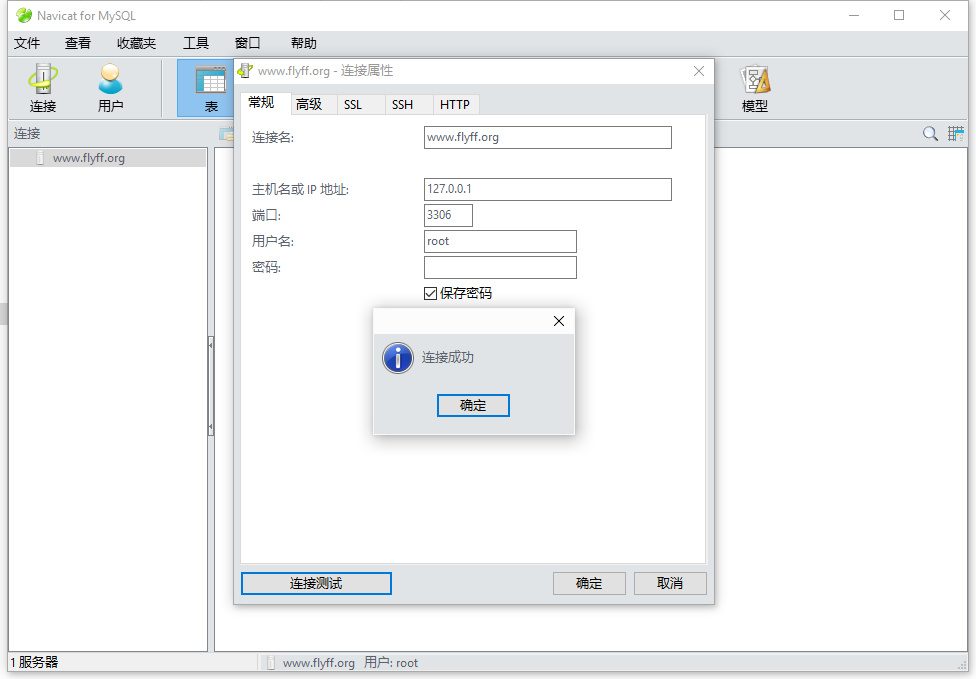The image size is (976, 679).
Task: Click '1 服务器' in the status bar
Action: pos(34,662)
